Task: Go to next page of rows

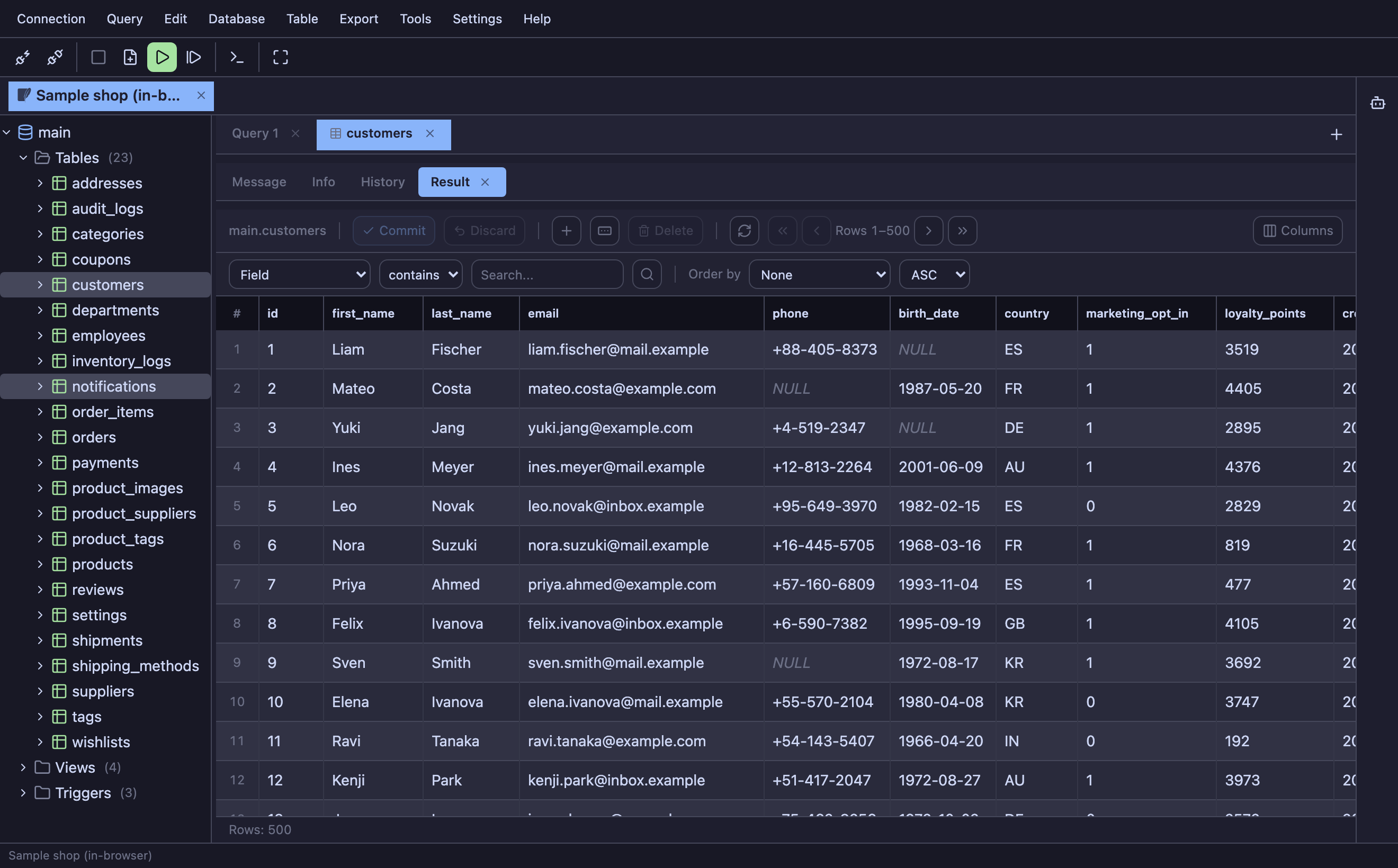Action: coord(928,231)
